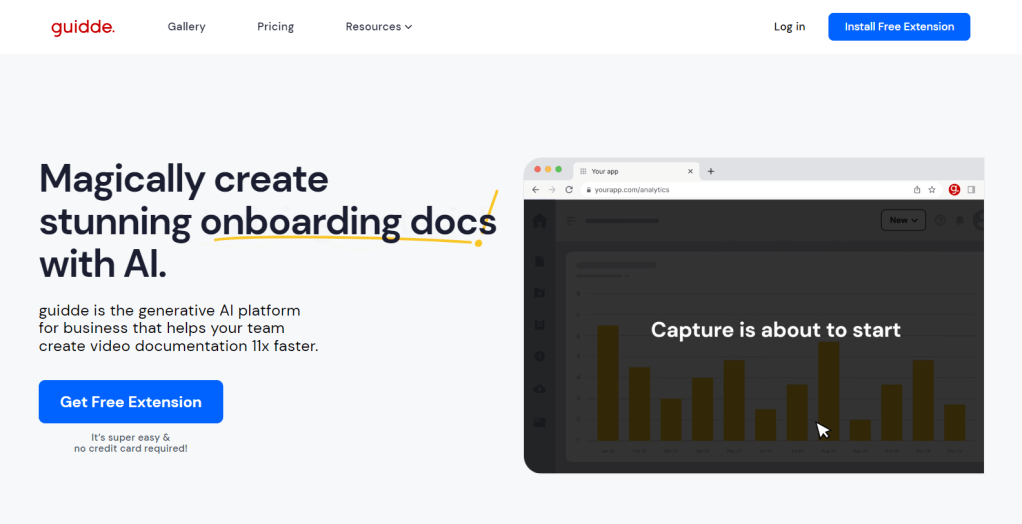1022x524 pixels.
Task: Click the 'Capture is about to start' video
Action: [775, 330]
